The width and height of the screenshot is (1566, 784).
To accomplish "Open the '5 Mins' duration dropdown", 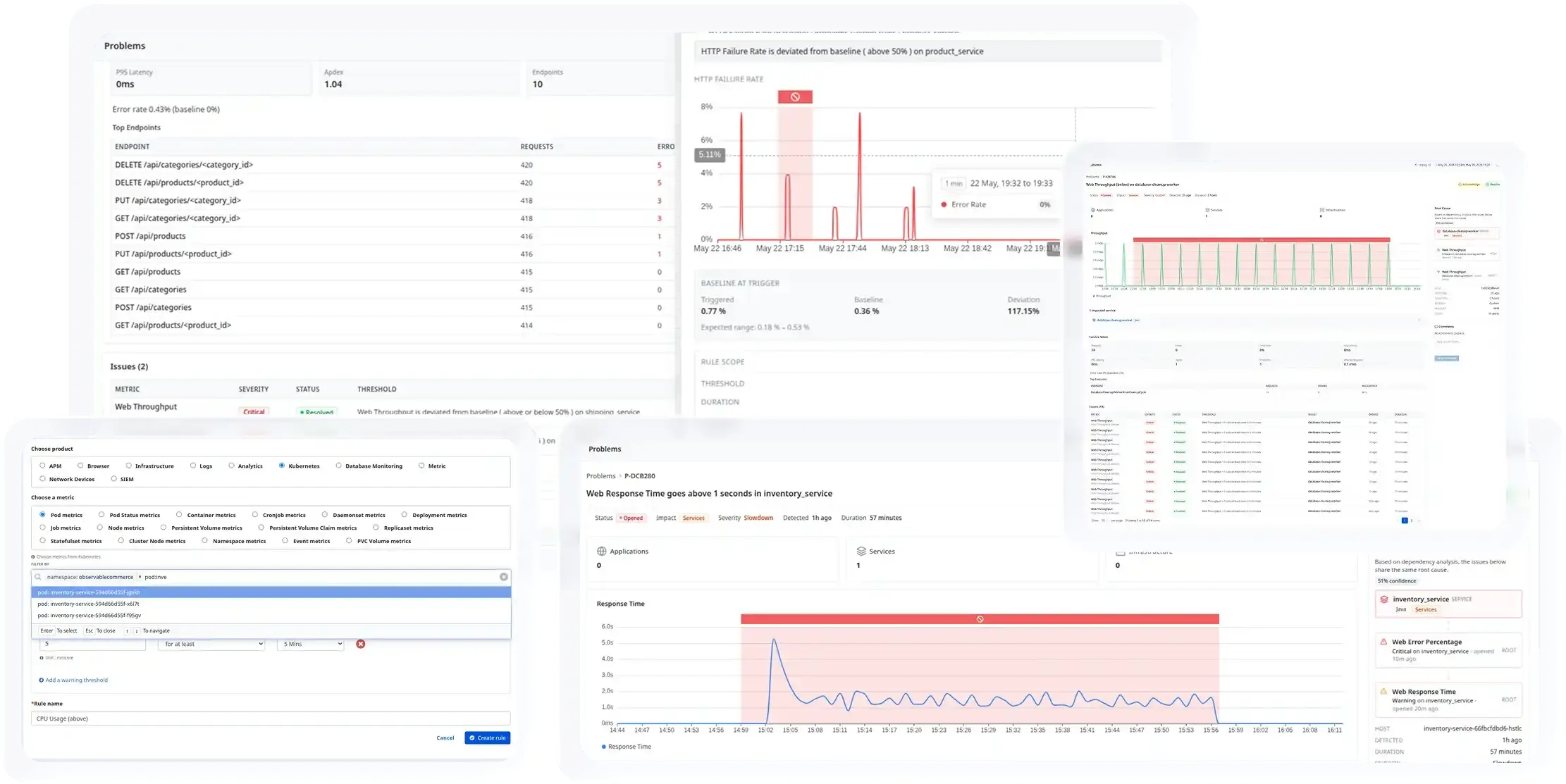I will [311, 644].
